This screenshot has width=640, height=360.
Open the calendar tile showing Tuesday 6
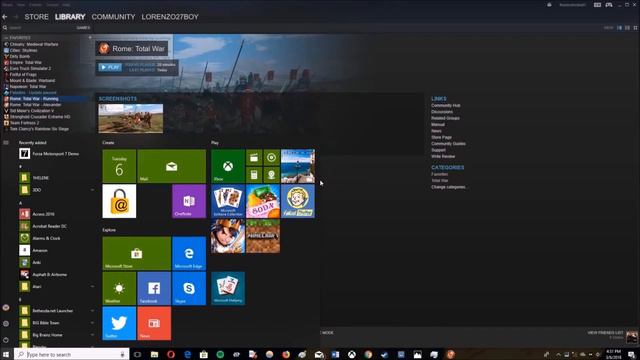point(119,166)
